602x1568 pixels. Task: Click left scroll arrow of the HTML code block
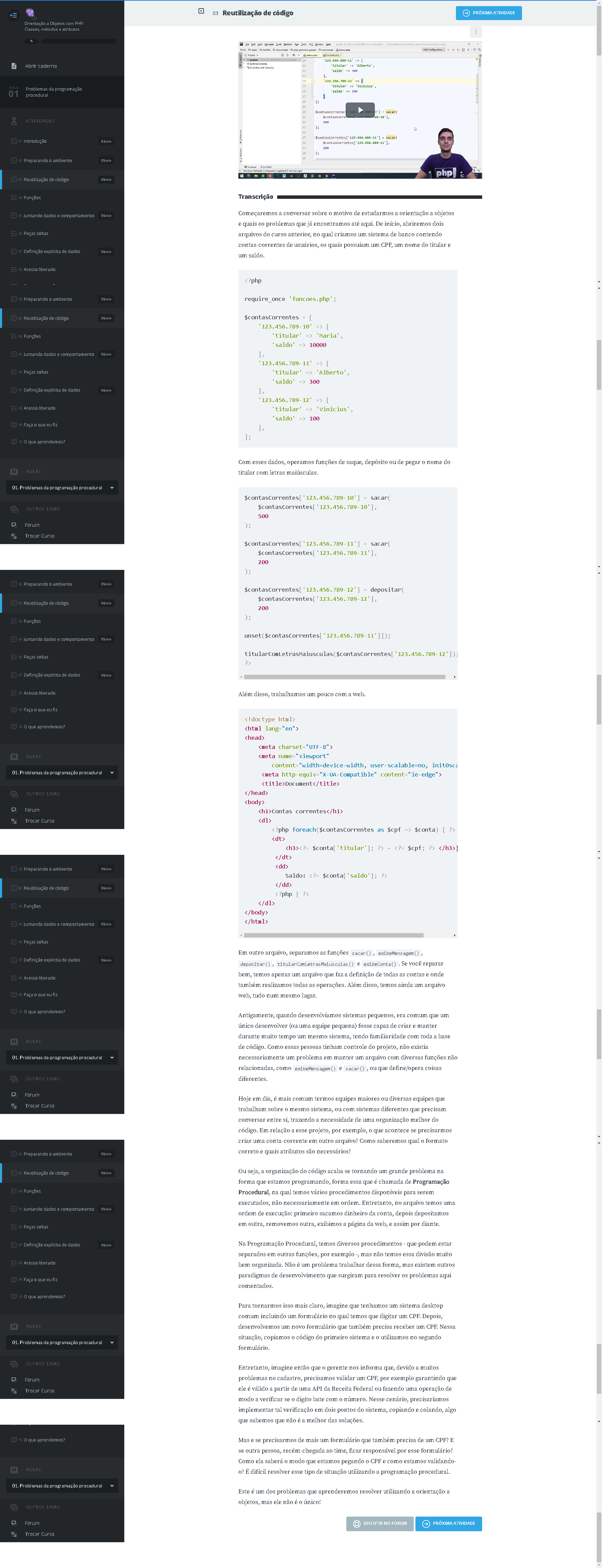pos(241,935)
